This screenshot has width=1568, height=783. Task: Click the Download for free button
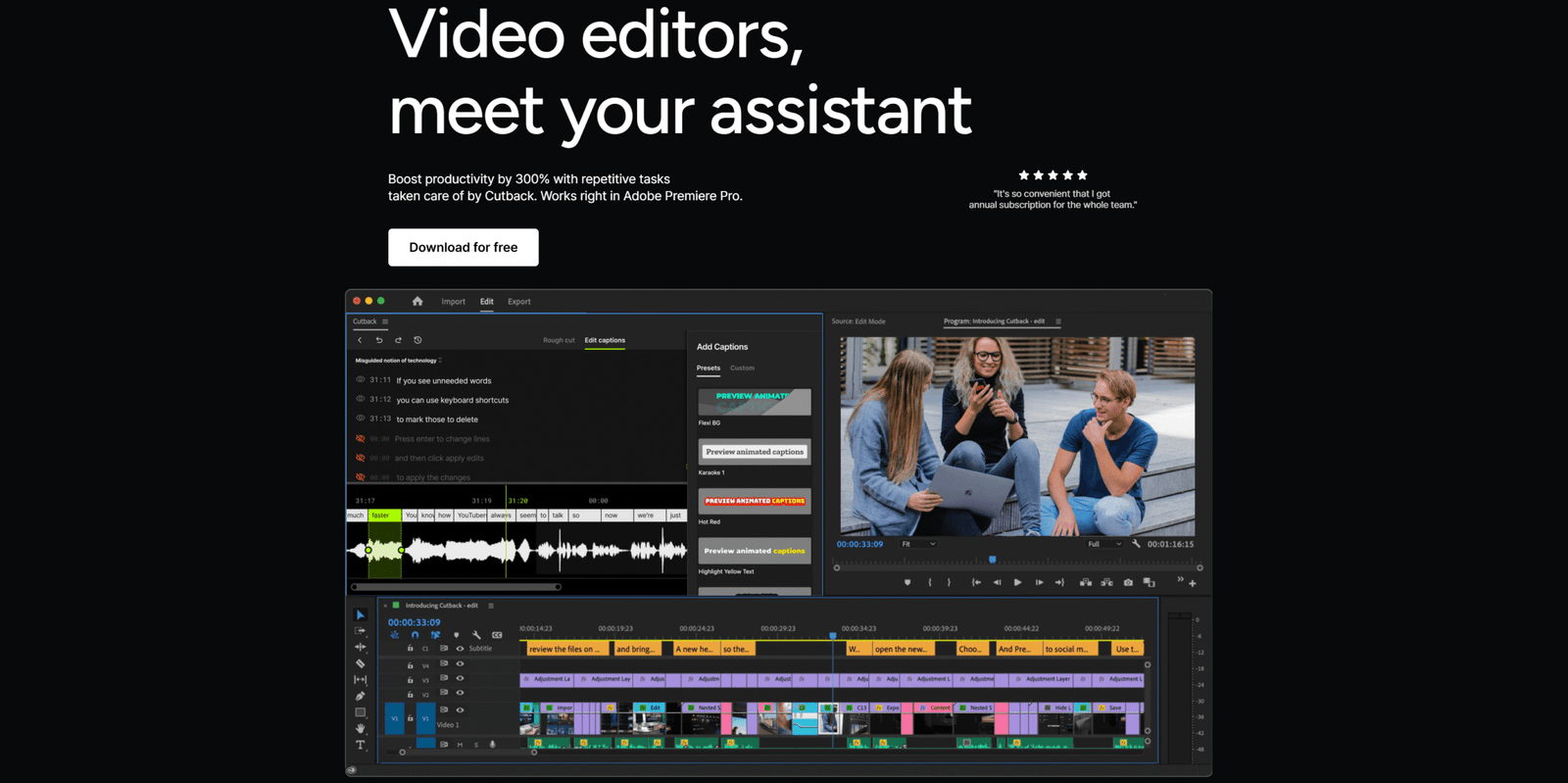click(463, 247)
